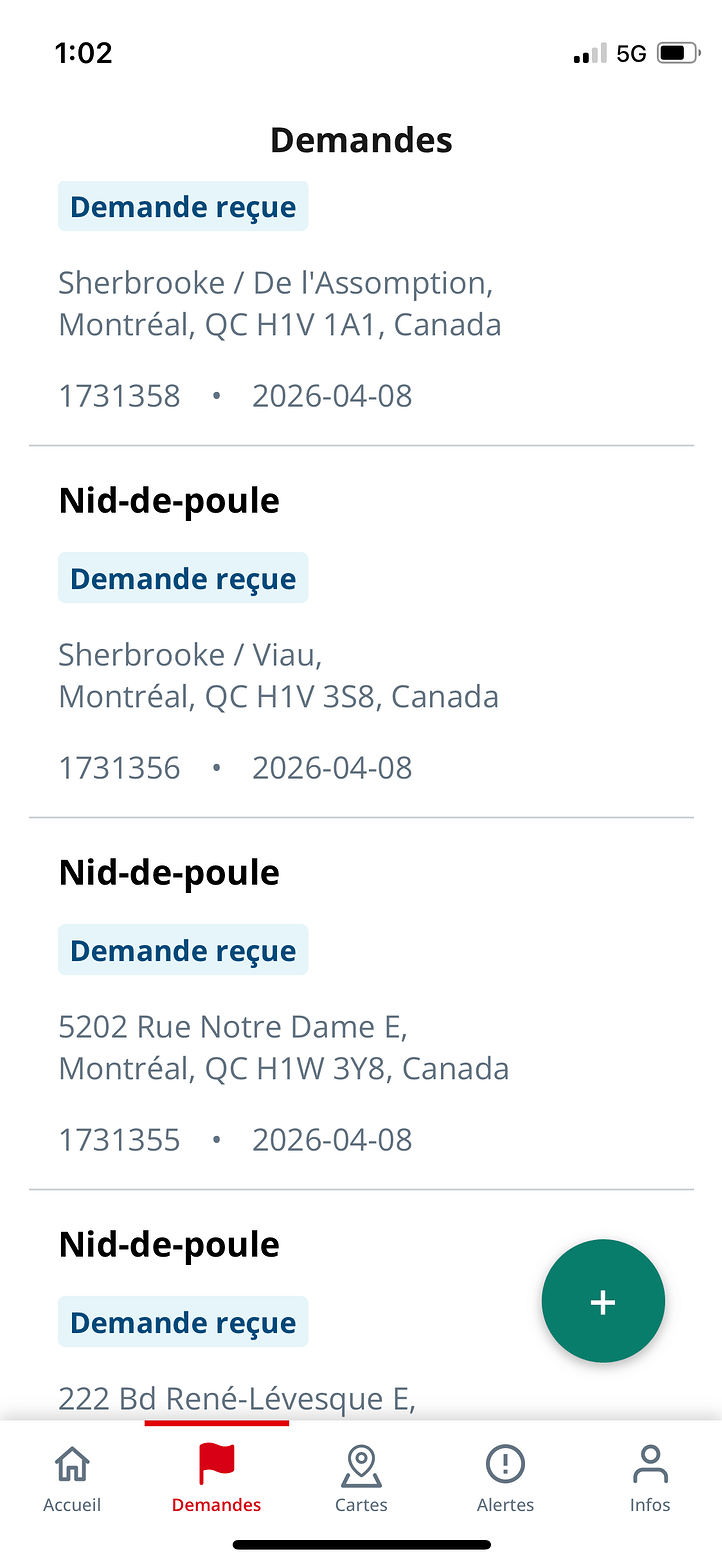Viewport: 722px width, 1565px height.
Task: Tap the Accueil house icon
Action: (72, 1464)
